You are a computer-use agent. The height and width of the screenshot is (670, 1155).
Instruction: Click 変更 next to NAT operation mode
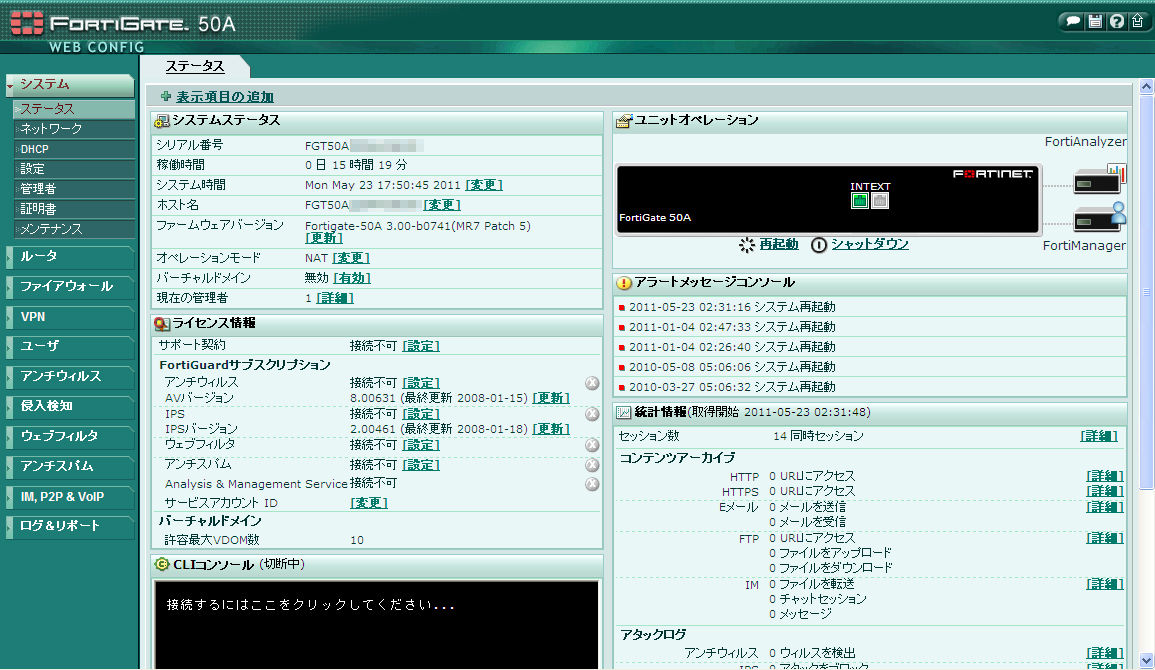coord(351,258)
